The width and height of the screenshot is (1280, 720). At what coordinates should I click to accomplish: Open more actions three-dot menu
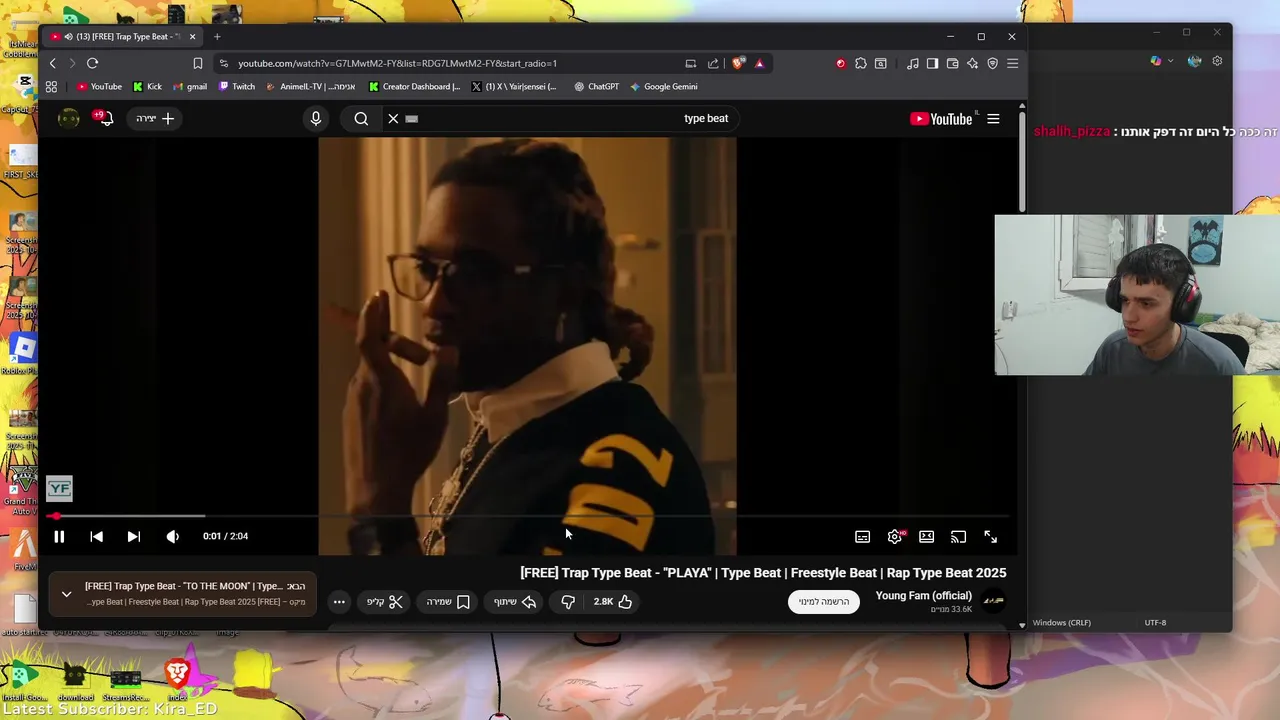339,602
